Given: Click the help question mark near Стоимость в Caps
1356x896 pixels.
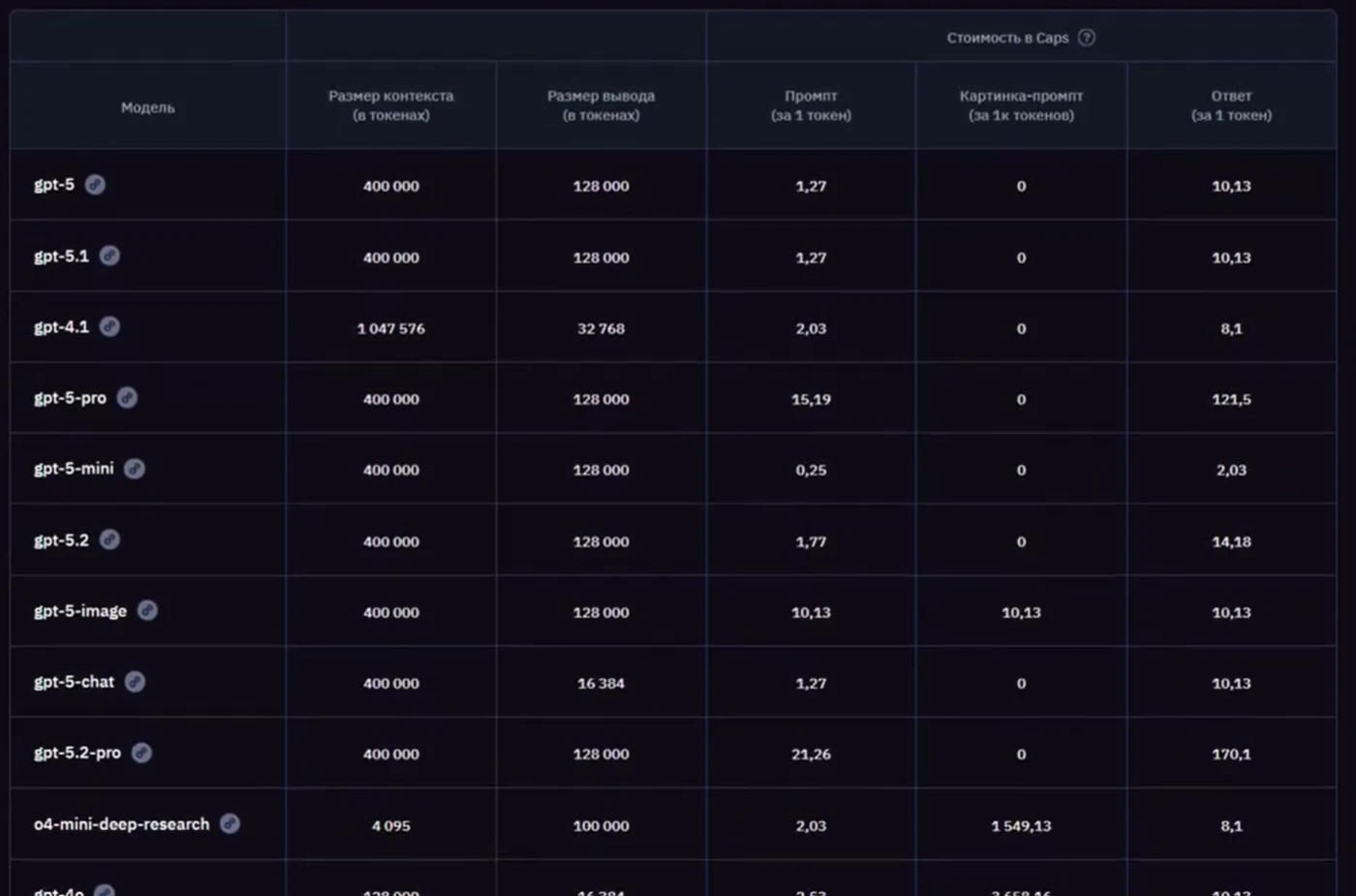Looking at the screenshot, I should coord(1087,38).
